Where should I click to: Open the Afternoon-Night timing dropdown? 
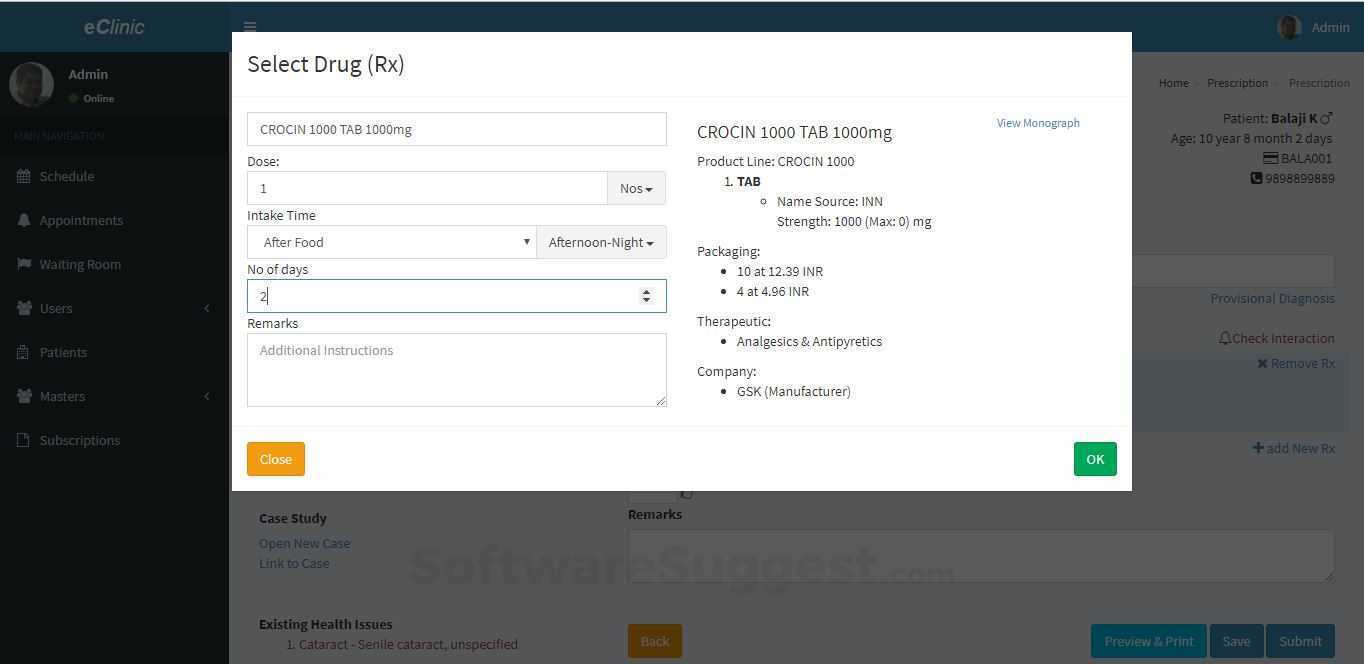(600, 242)
